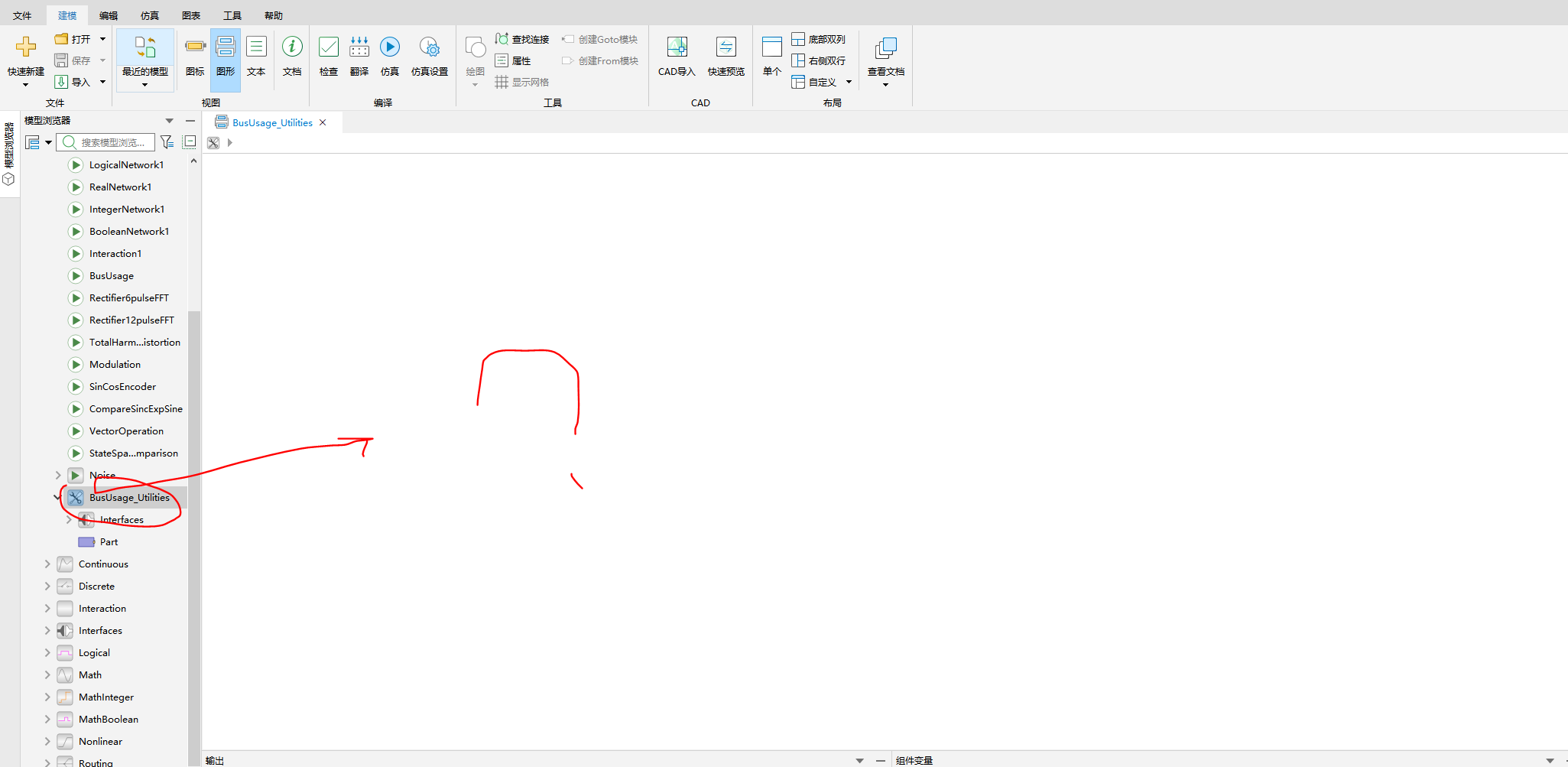Screen dimensions: 1568x767
Task: Click the 打开 folder icon
Action: tap(62, 39)
